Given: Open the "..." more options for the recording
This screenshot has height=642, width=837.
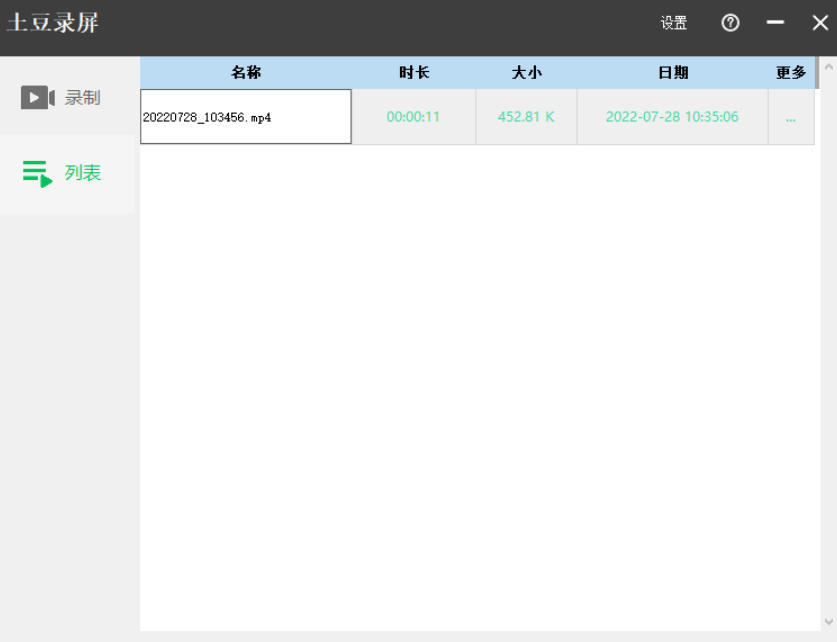Looking at the screenshot, I should pos(791,117).
